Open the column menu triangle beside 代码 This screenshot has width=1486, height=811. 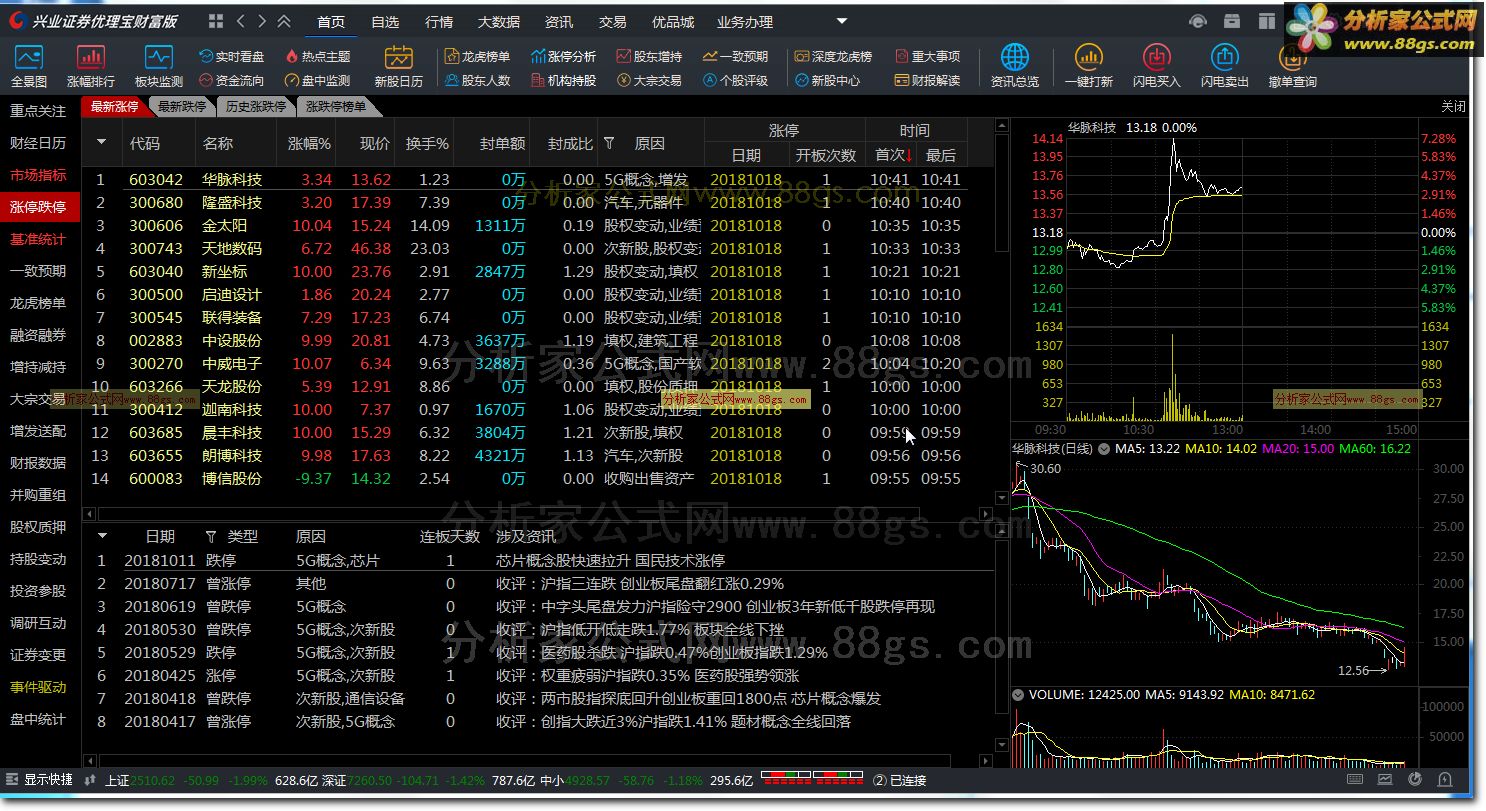pos(100,143)
